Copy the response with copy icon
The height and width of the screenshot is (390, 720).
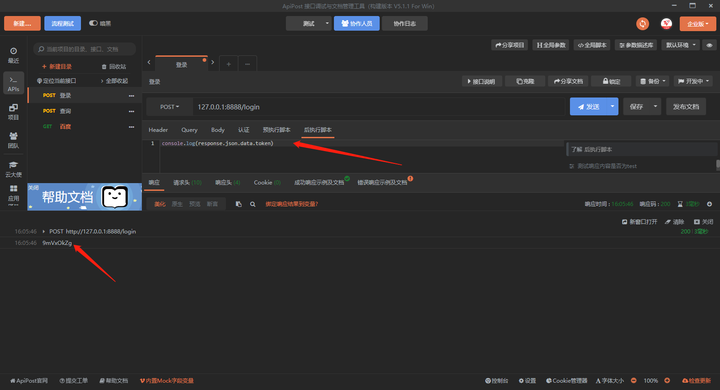click(x=238, y=204)
